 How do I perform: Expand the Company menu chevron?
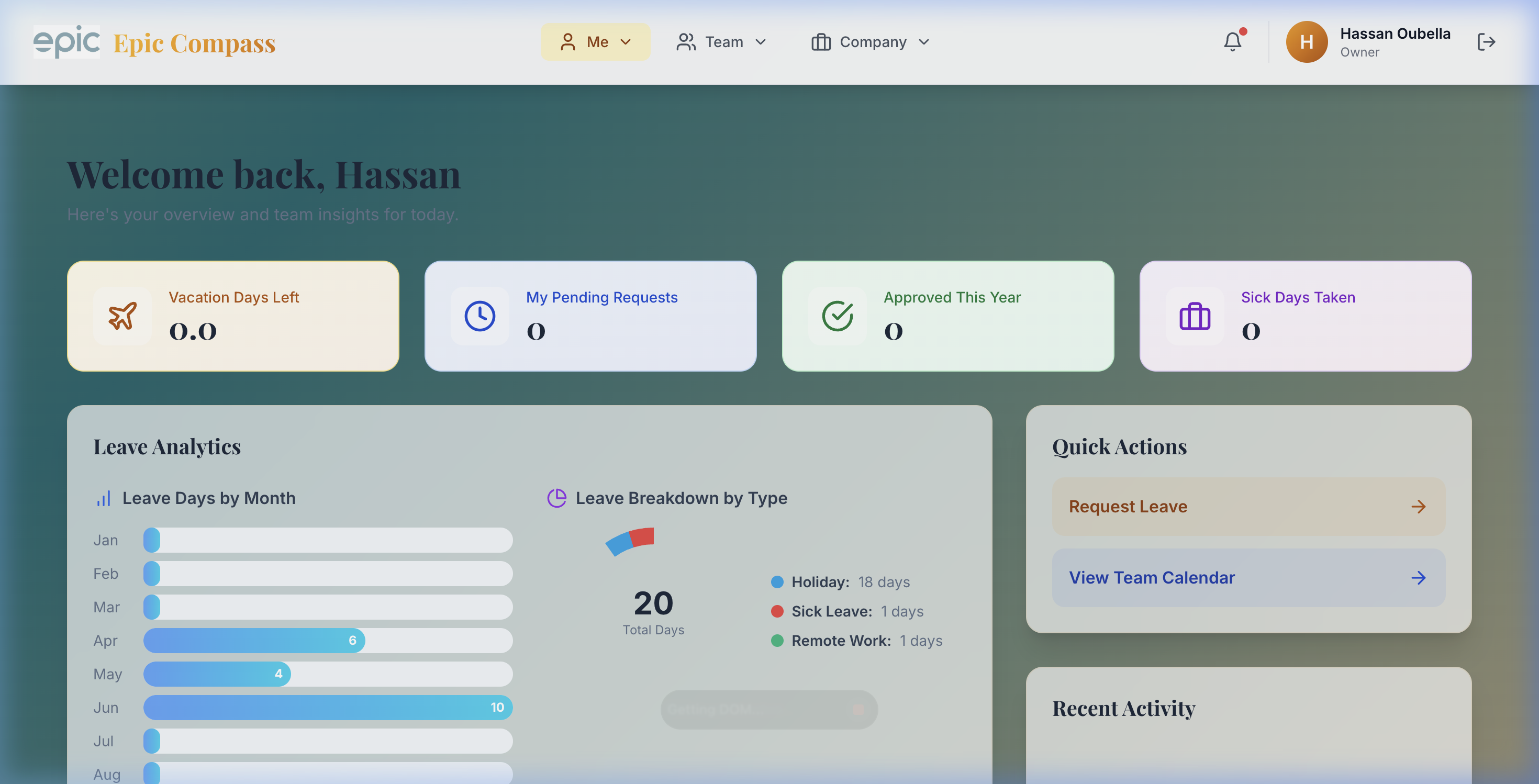(923, 42)
